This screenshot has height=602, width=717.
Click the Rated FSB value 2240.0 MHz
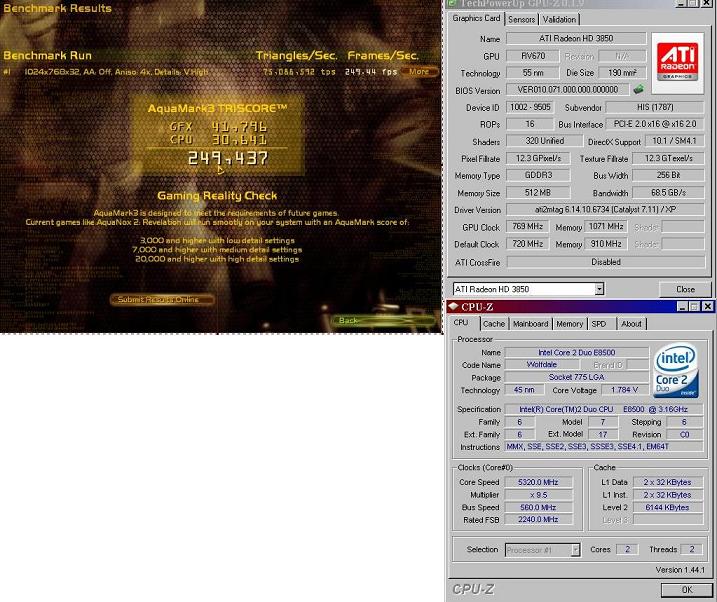tap(538, 519)
